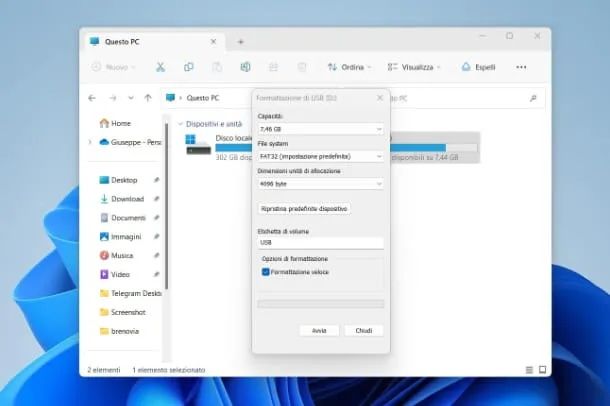The image size is (610, 406).
Task: Expand the Giuseppe OneDrive tree node
Action: coord(90,142)
